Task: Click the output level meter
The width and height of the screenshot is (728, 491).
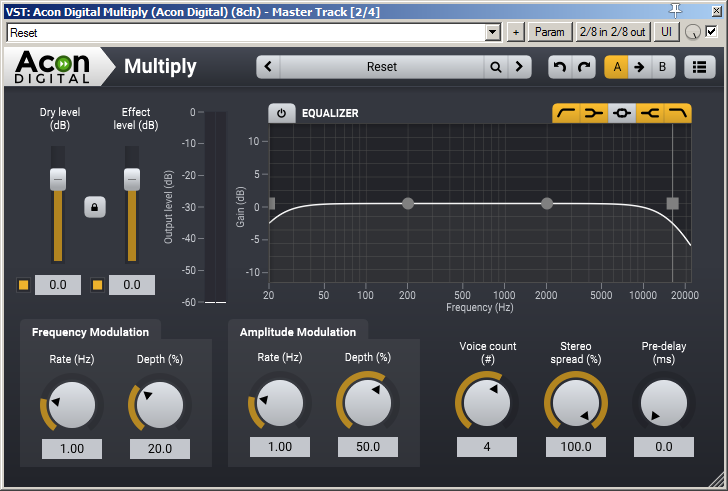Action: 215,207
